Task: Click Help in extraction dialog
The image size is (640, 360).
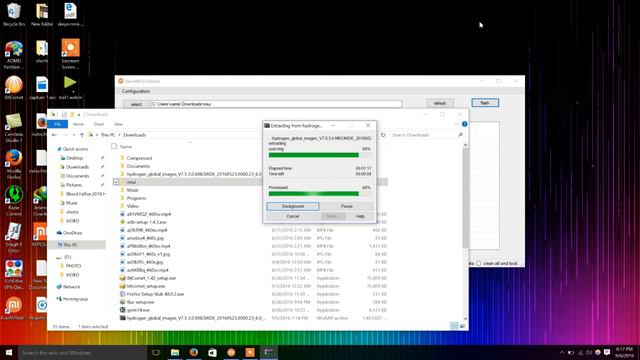Action: [x=360, y=216]
